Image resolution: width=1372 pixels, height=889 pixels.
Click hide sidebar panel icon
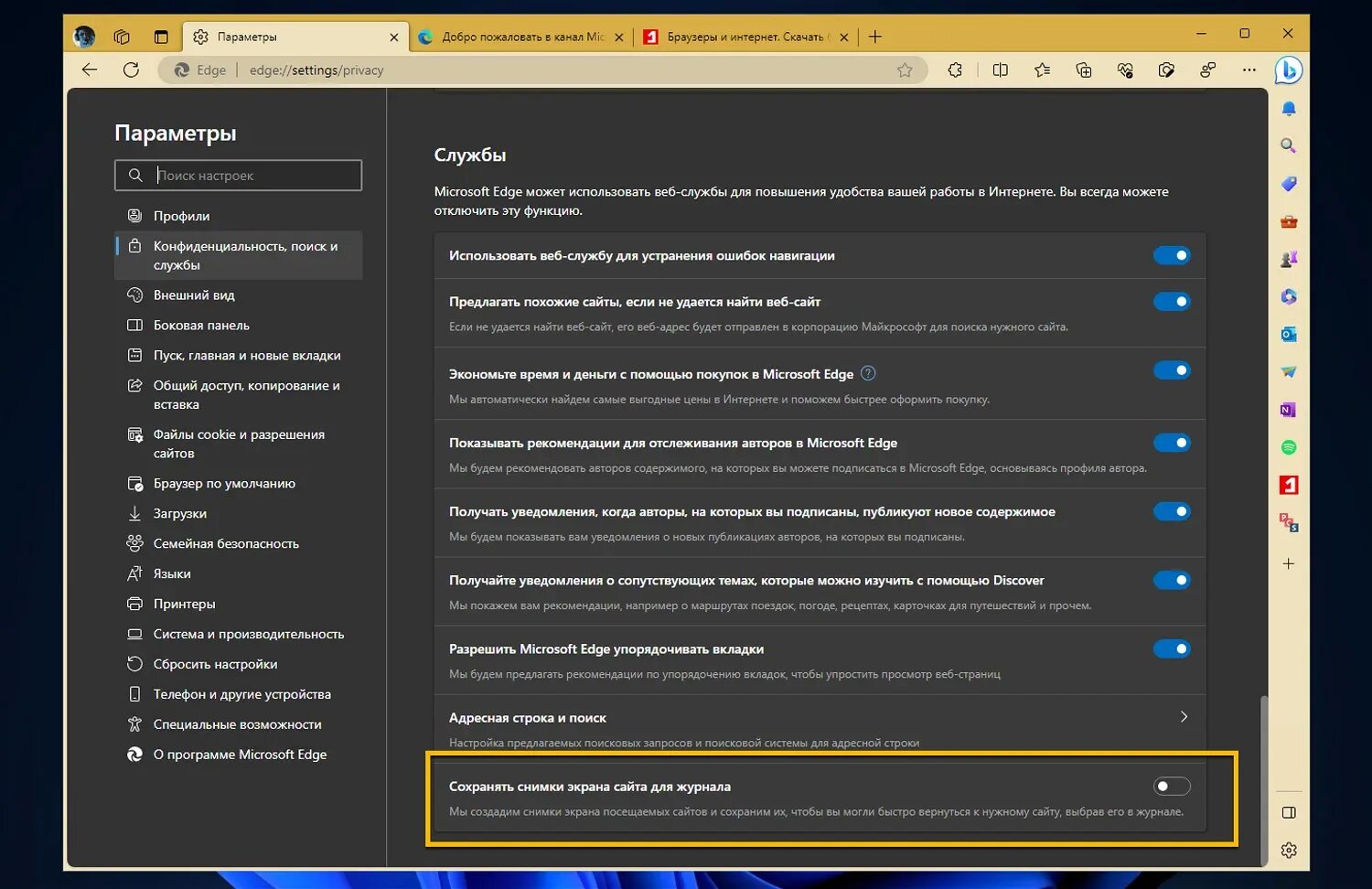coord(1289,812)
